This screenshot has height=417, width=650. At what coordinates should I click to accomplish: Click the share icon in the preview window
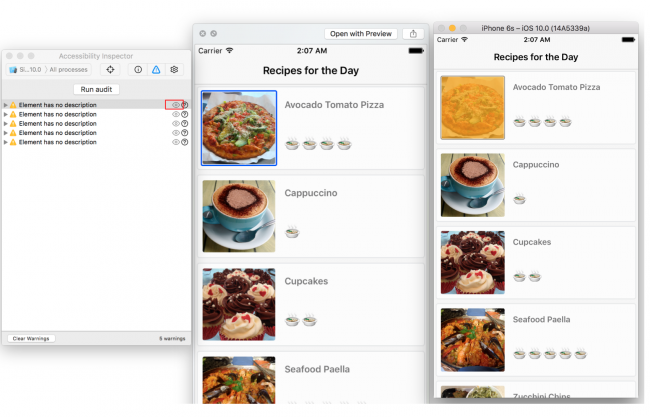click(x=413, y=34)
